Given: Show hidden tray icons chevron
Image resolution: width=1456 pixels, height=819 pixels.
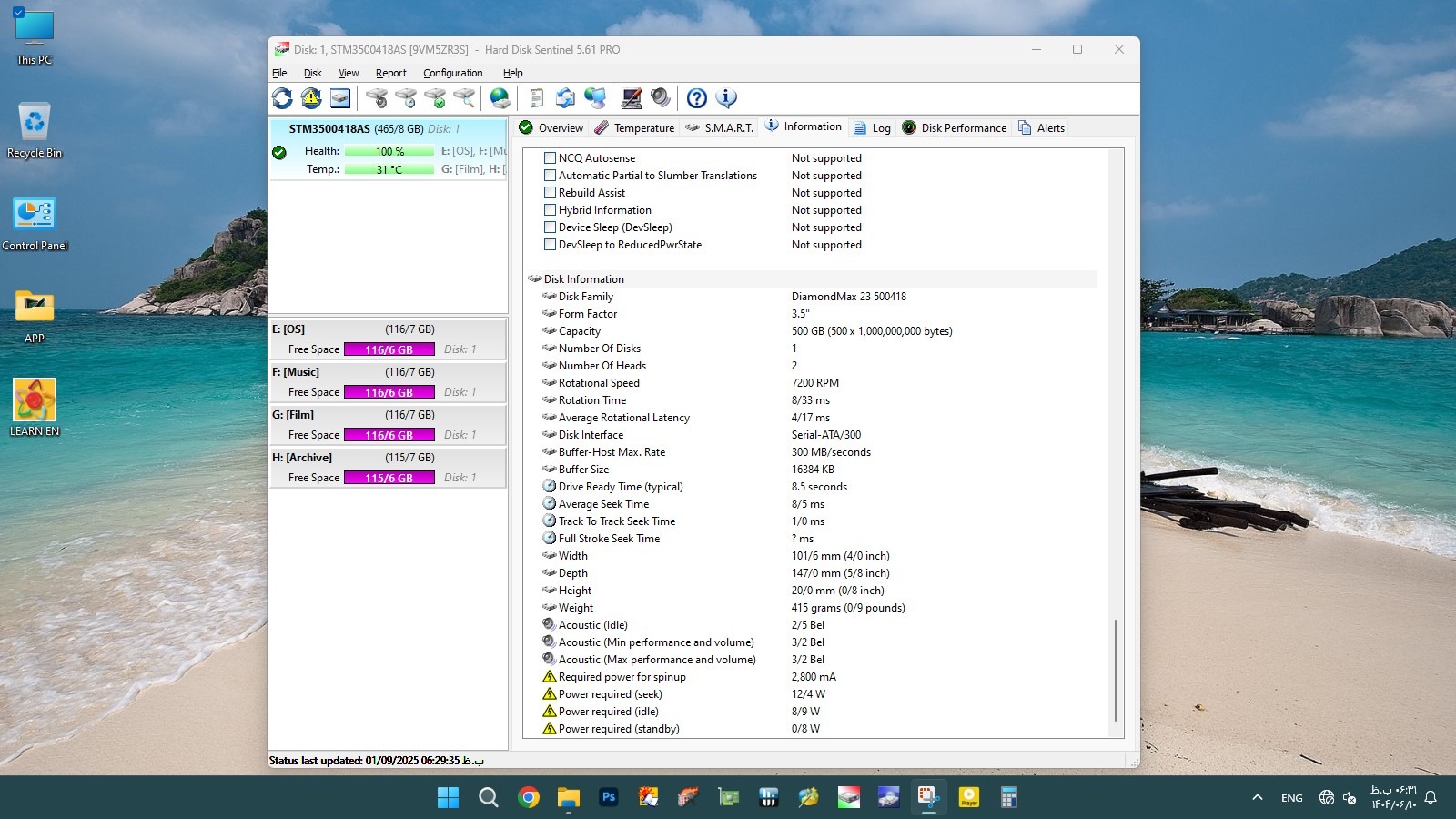Looking at the screenshot, I should (x=1258, y=798).
